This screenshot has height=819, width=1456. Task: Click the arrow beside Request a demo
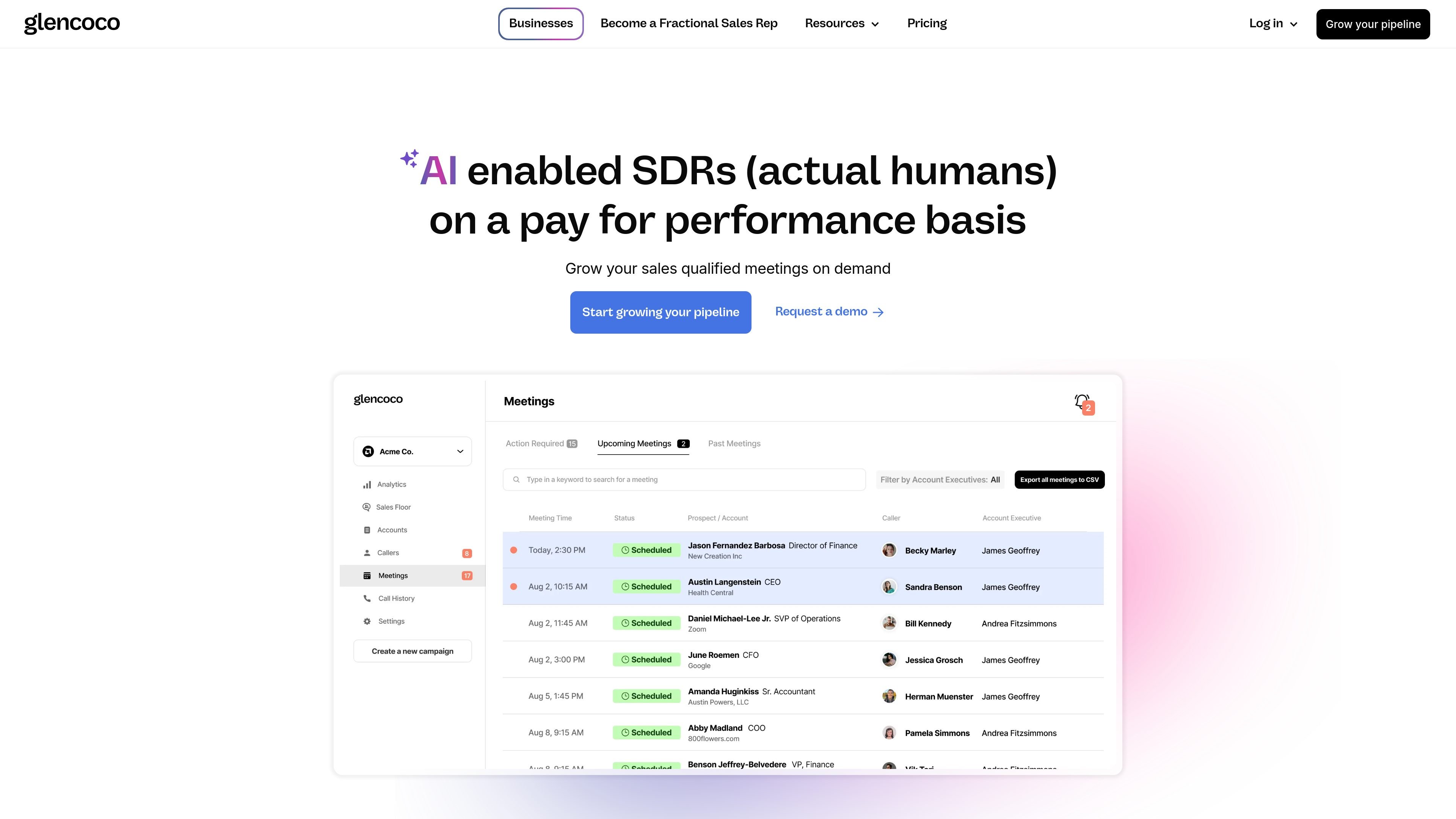click(879, 312)
